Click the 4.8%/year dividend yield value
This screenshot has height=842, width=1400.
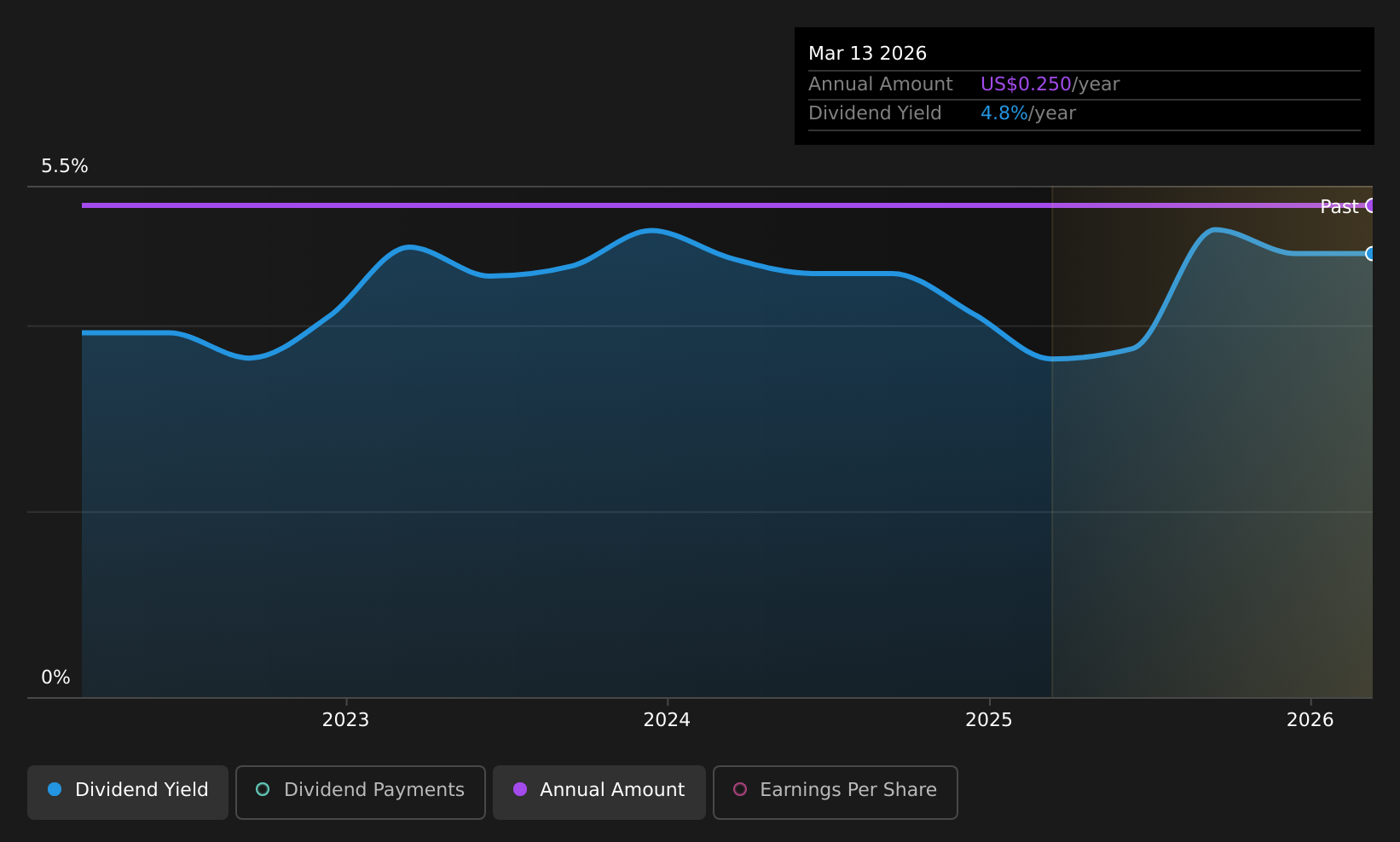click(1028, 113)
